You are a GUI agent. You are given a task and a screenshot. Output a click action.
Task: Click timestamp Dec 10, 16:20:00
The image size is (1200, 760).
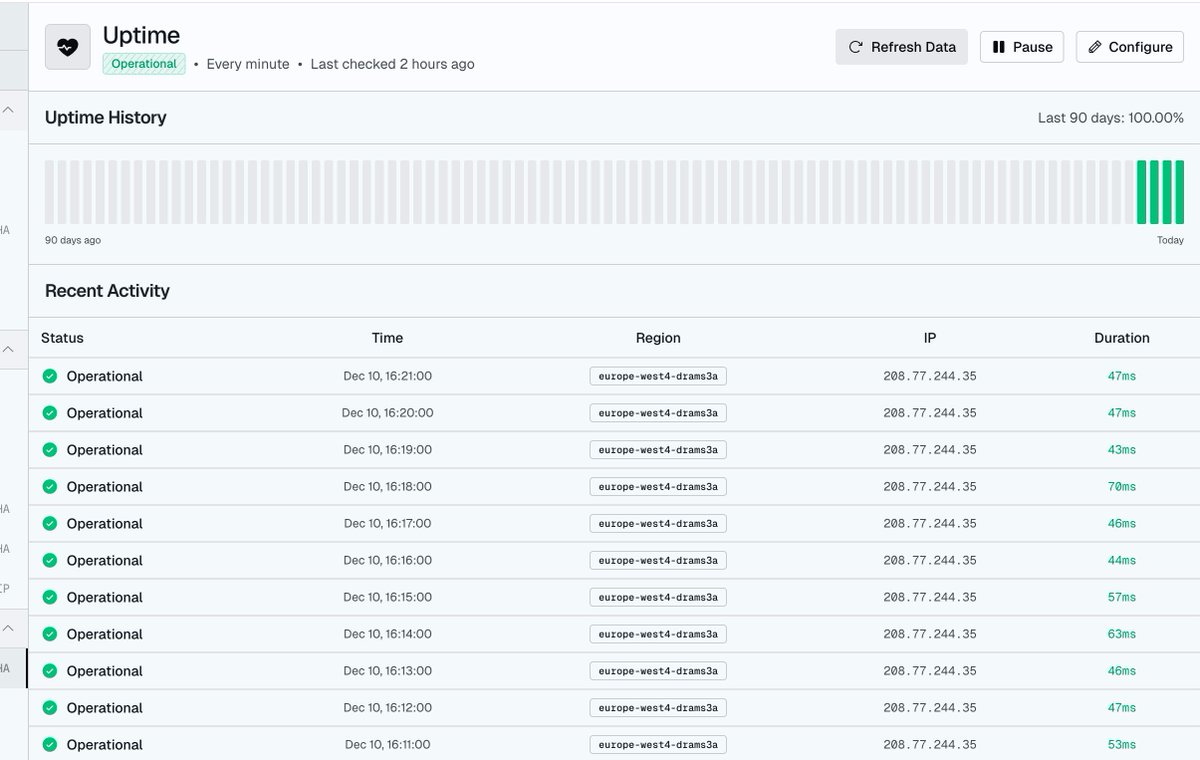(388, 413)
